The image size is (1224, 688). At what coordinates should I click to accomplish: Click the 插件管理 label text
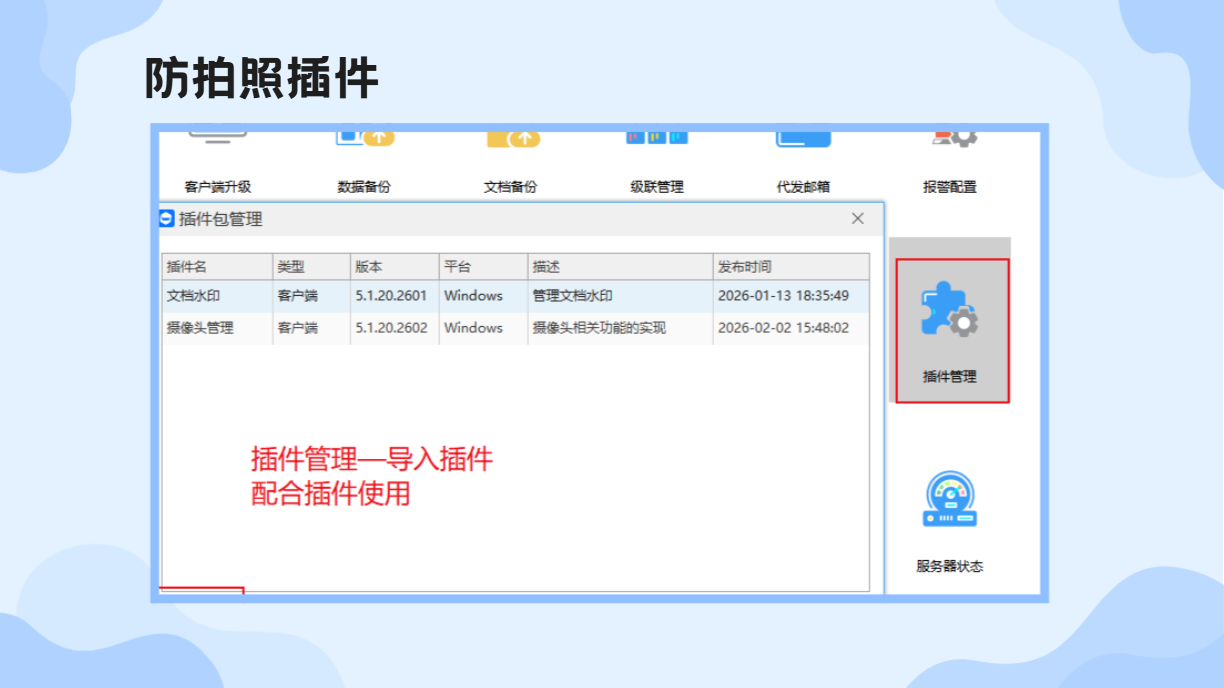(x=949, y=377)
